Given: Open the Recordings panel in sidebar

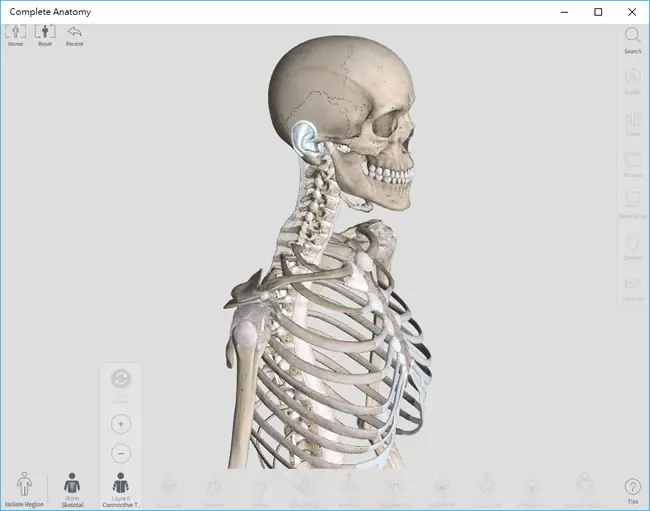Looking at the screenshot, I should (632, 204).
